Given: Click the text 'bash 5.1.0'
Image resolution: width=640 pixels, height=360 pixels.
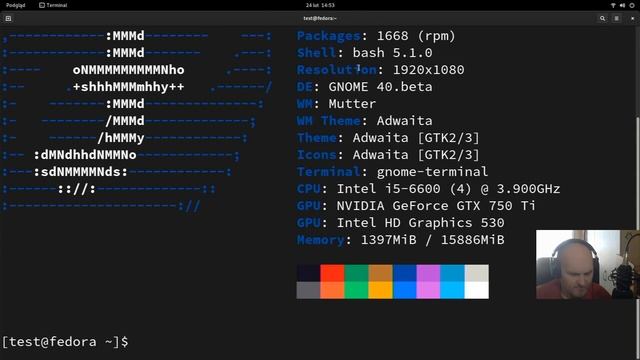Looking at the screenshot, I should point(392,53).
